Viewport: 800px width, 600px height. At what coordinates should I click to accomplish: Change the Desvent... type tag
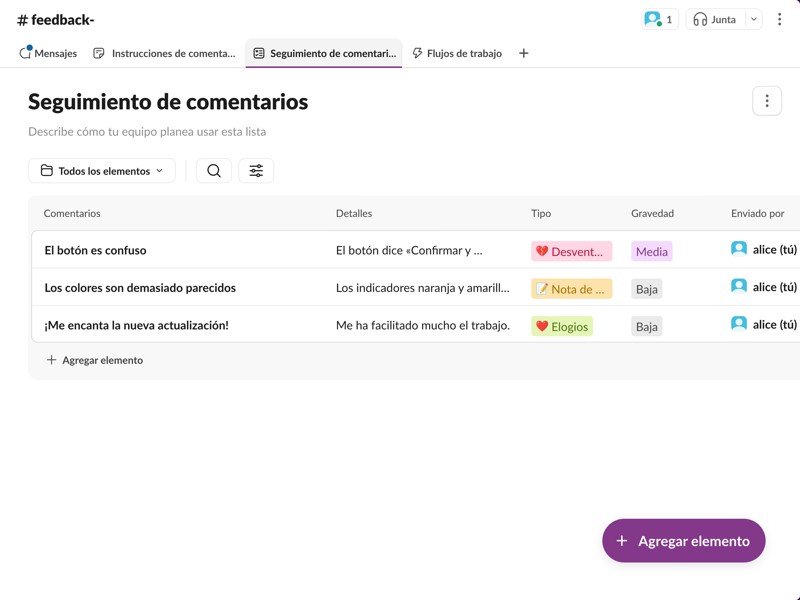(x=571, y=252)
